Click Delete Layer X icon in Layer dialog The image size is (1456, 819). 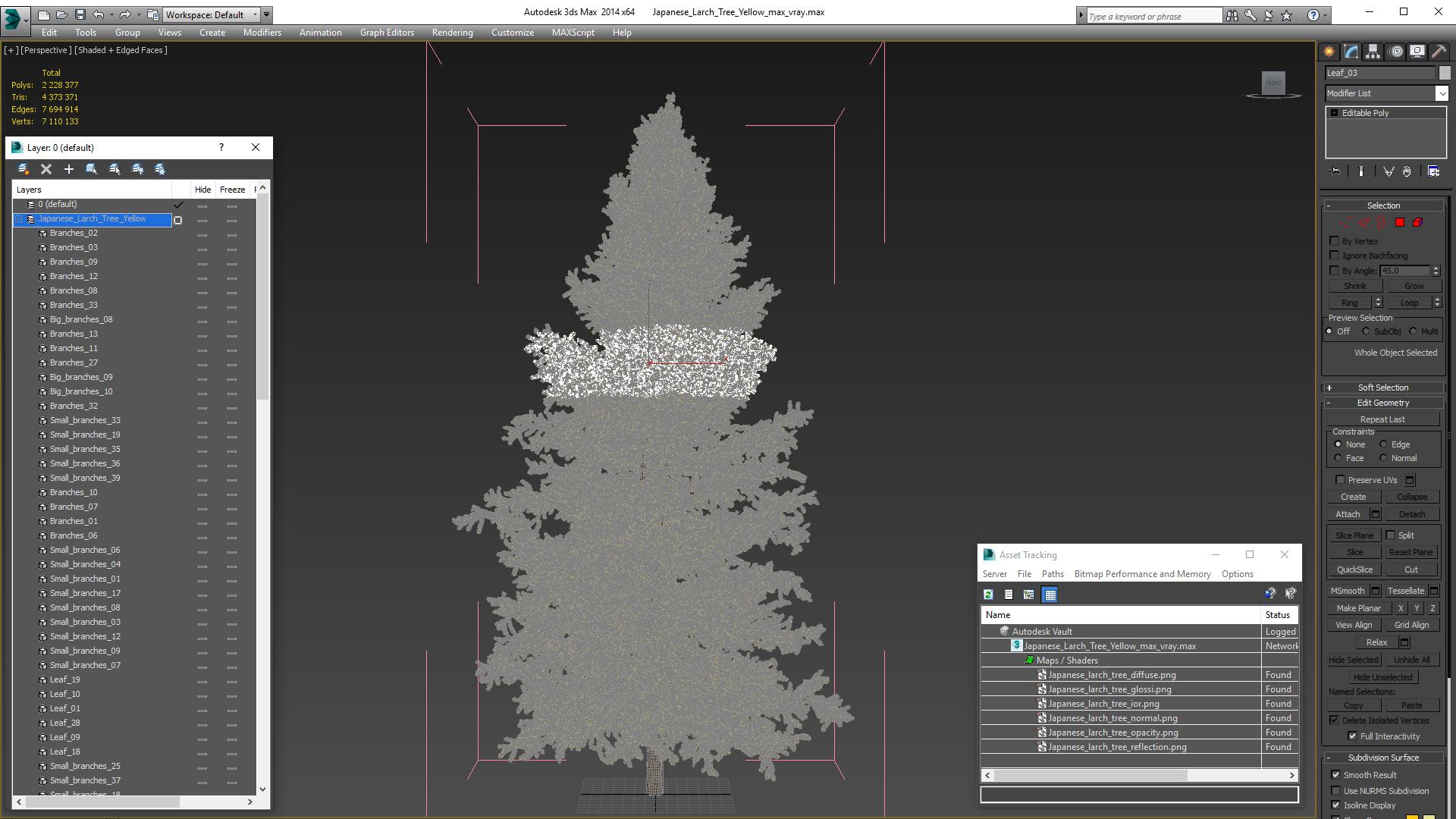(46, 169)
